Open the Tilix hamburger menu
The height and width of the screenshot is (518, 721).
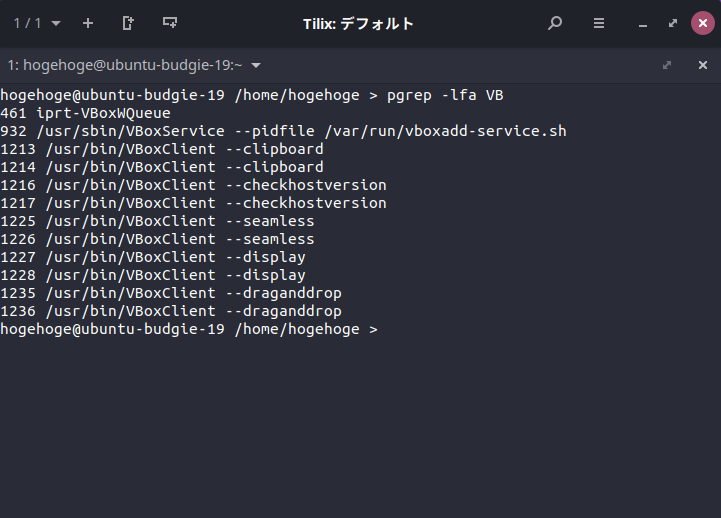(x=599, y=23)
